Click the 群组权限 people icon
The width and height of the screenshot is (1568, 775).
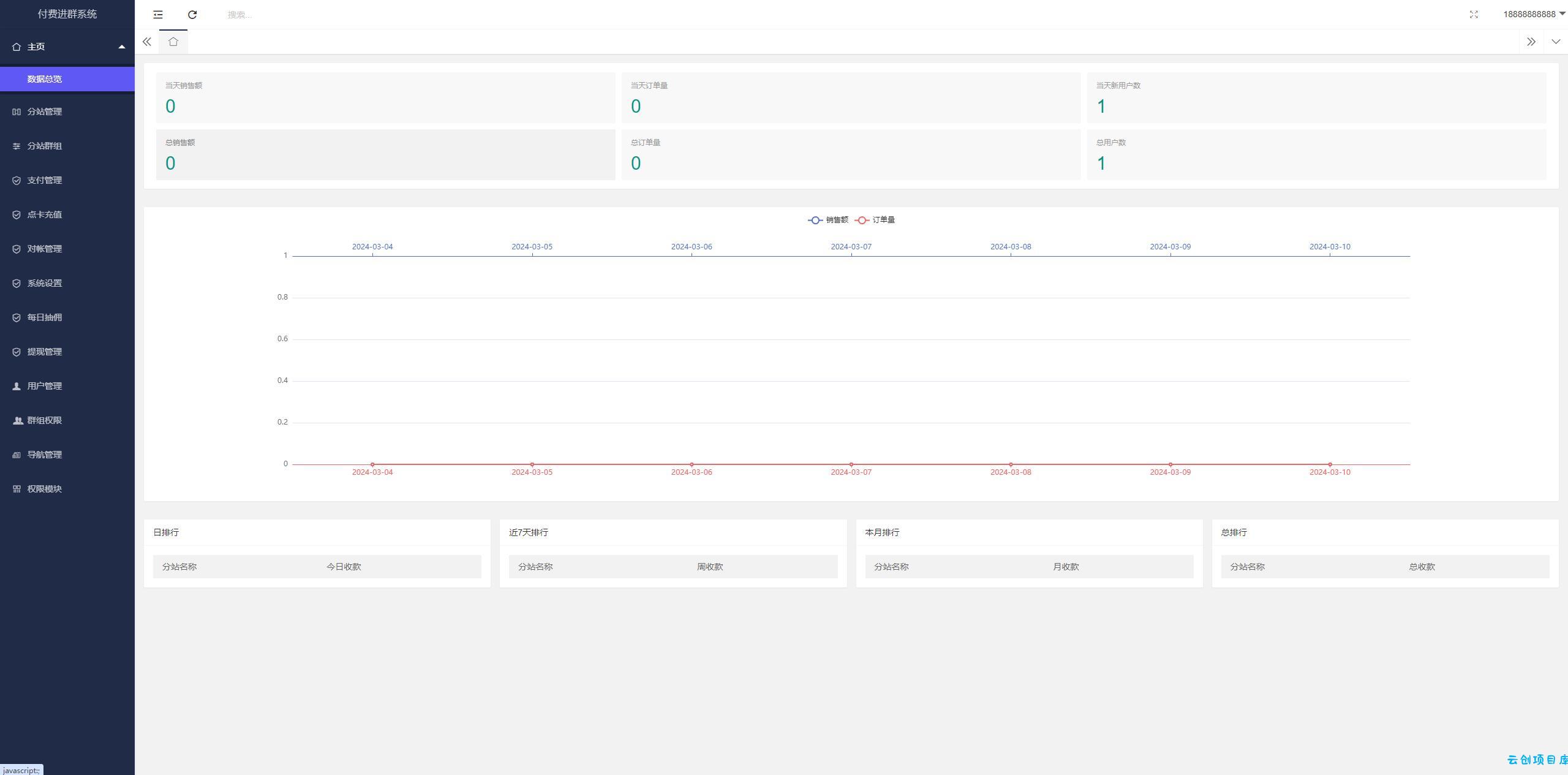17,420
